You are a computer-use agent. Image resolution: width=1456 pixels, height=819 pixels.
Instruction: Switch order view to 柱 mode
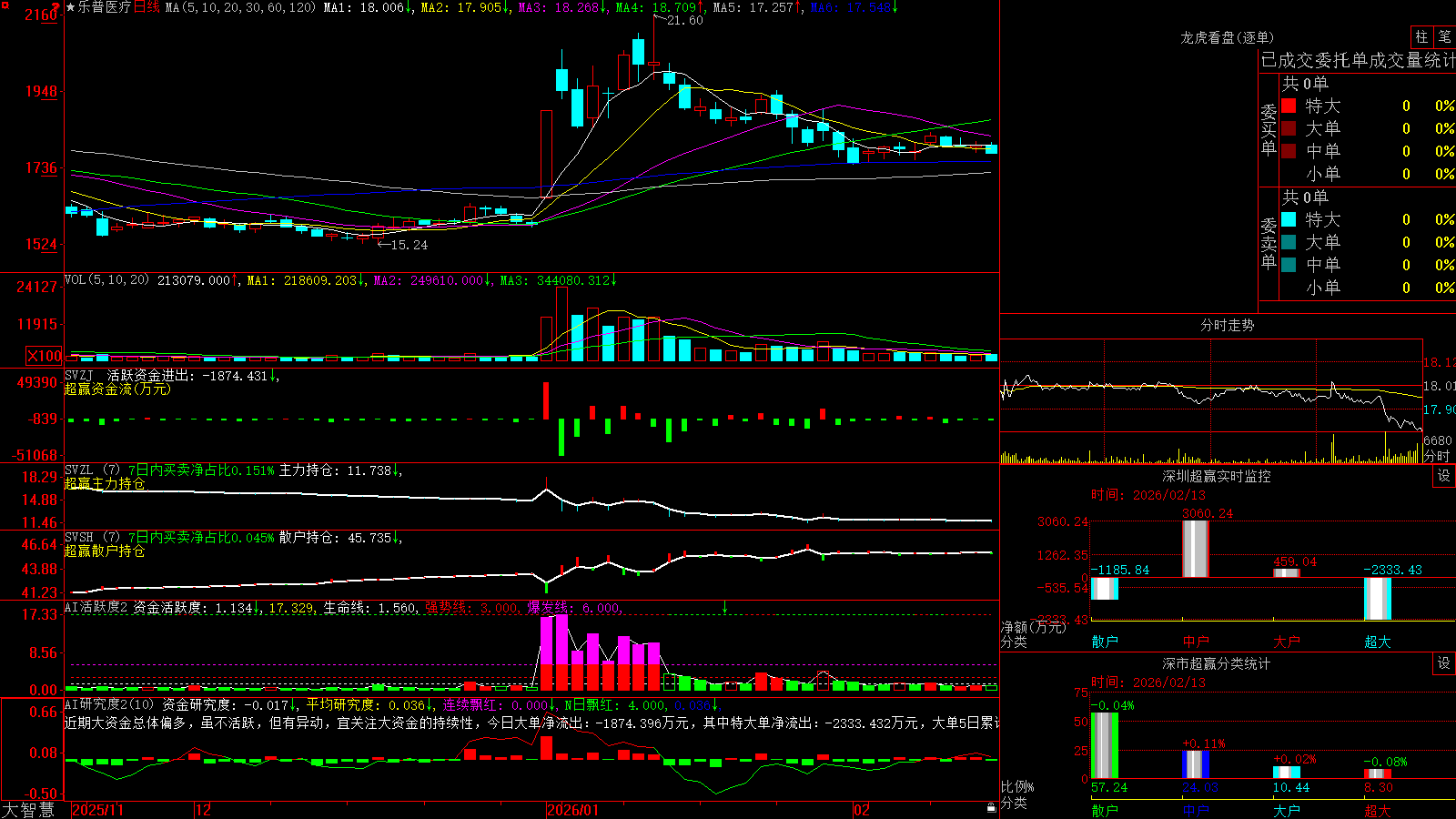1421,36
